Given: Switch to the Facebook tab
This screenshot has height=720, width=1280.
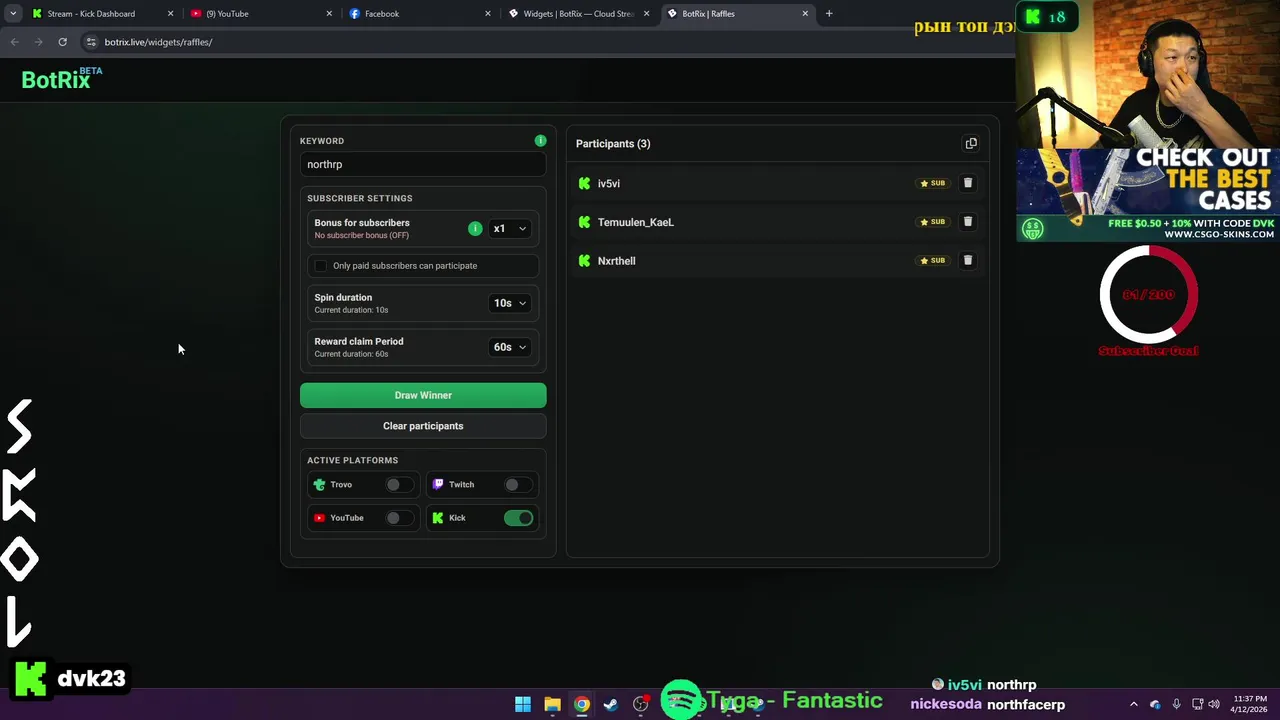Looking at the screenshot, I should pos(420,14).
